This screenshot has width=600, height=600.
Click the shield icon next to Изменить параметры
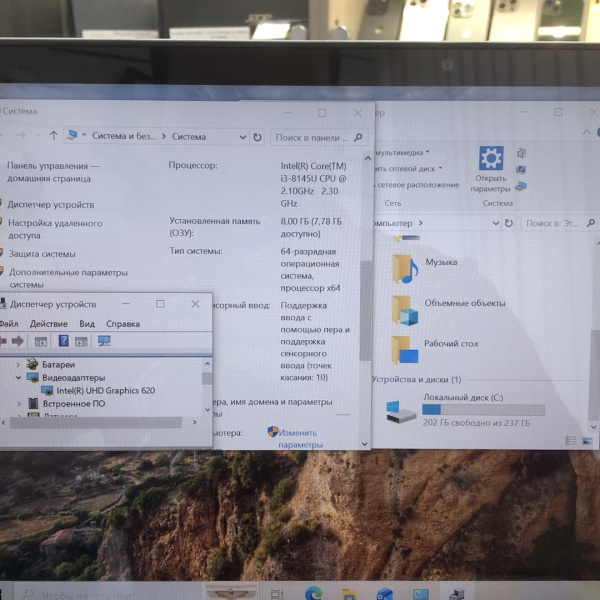[x=273, y=432]
